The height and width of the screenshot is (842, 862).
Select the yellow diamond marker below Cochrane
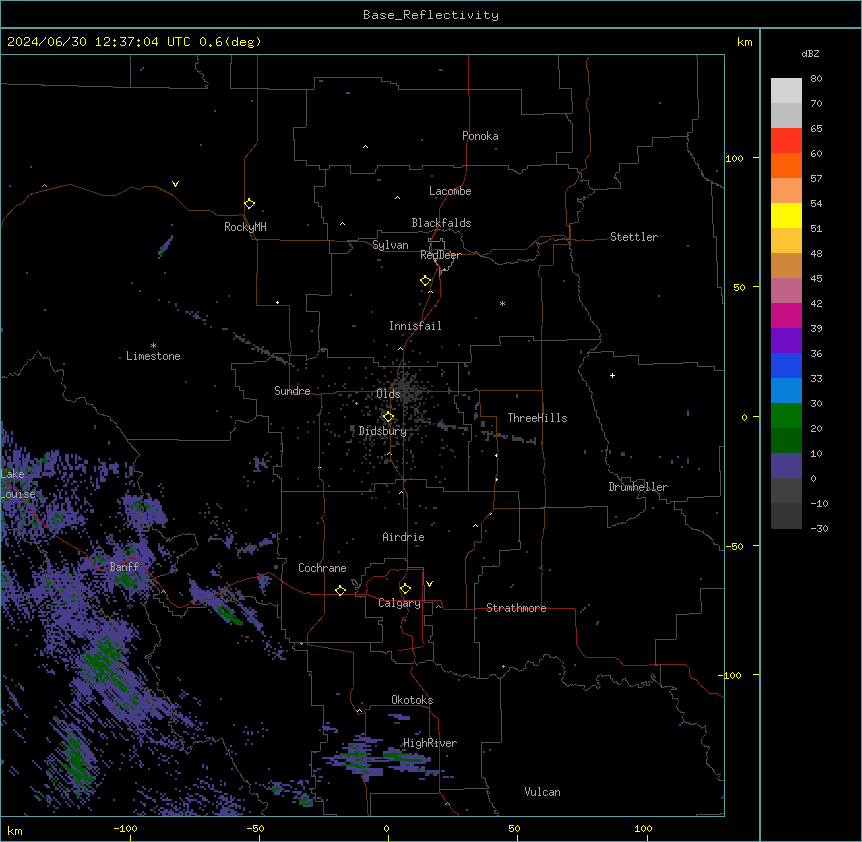pos(340,590)
